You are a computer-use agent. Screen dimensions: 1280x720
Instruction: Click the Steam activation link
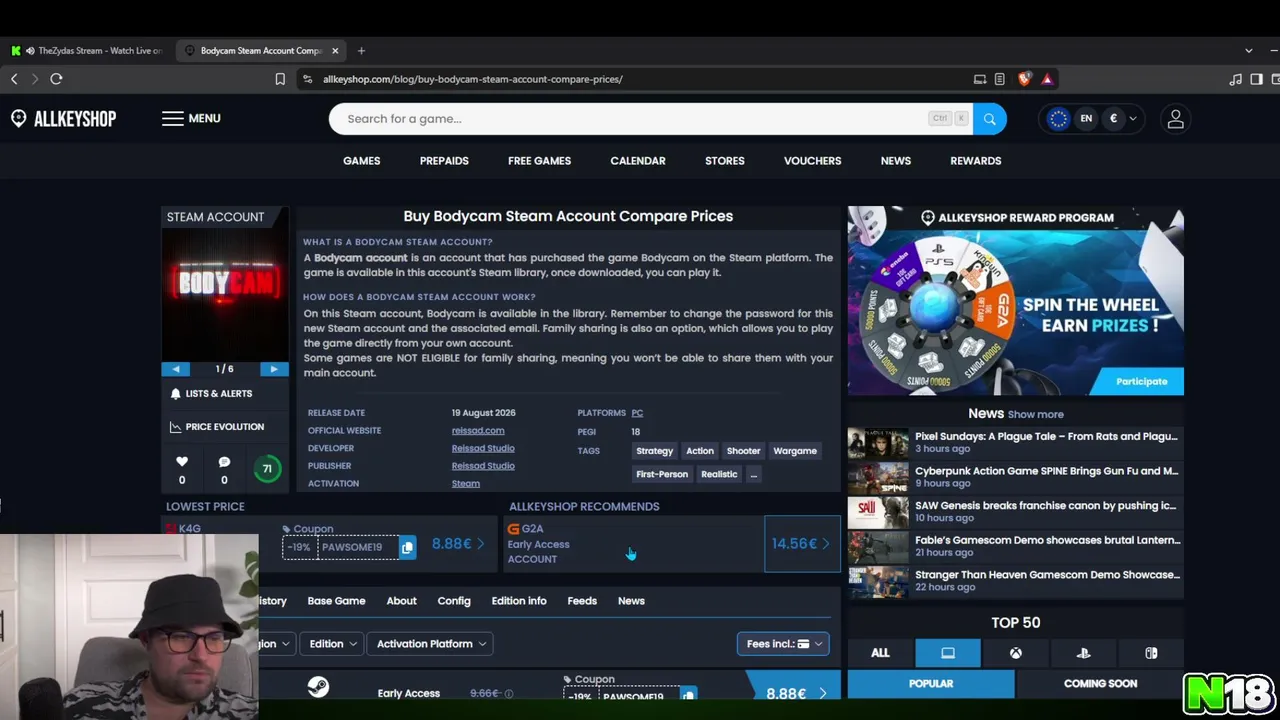tap(466, 484)
